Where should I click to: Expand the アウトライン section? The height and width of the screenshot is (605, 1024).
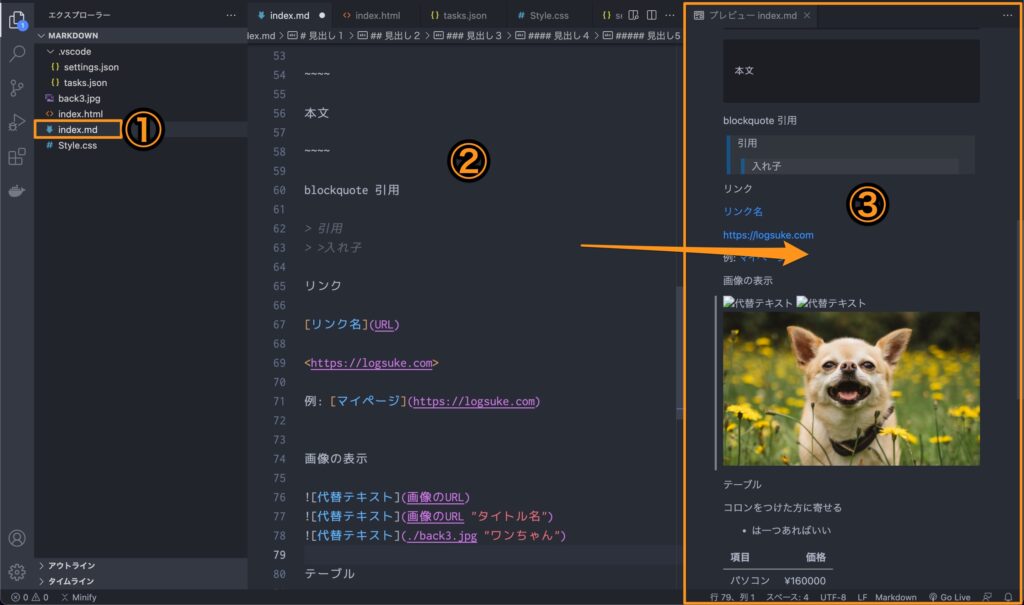pyautogui.click(x=70, y=565)
